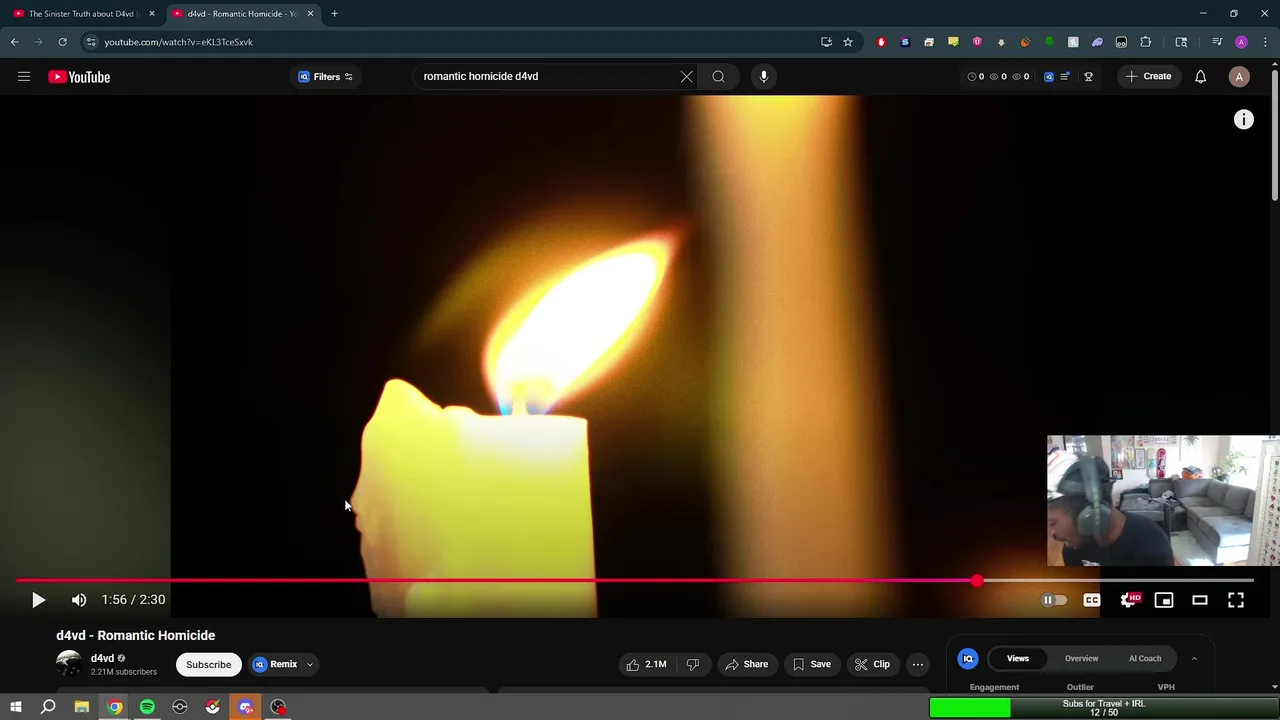
Task: Open Chrome profile avatar
Action: [x=1241, y=42]
